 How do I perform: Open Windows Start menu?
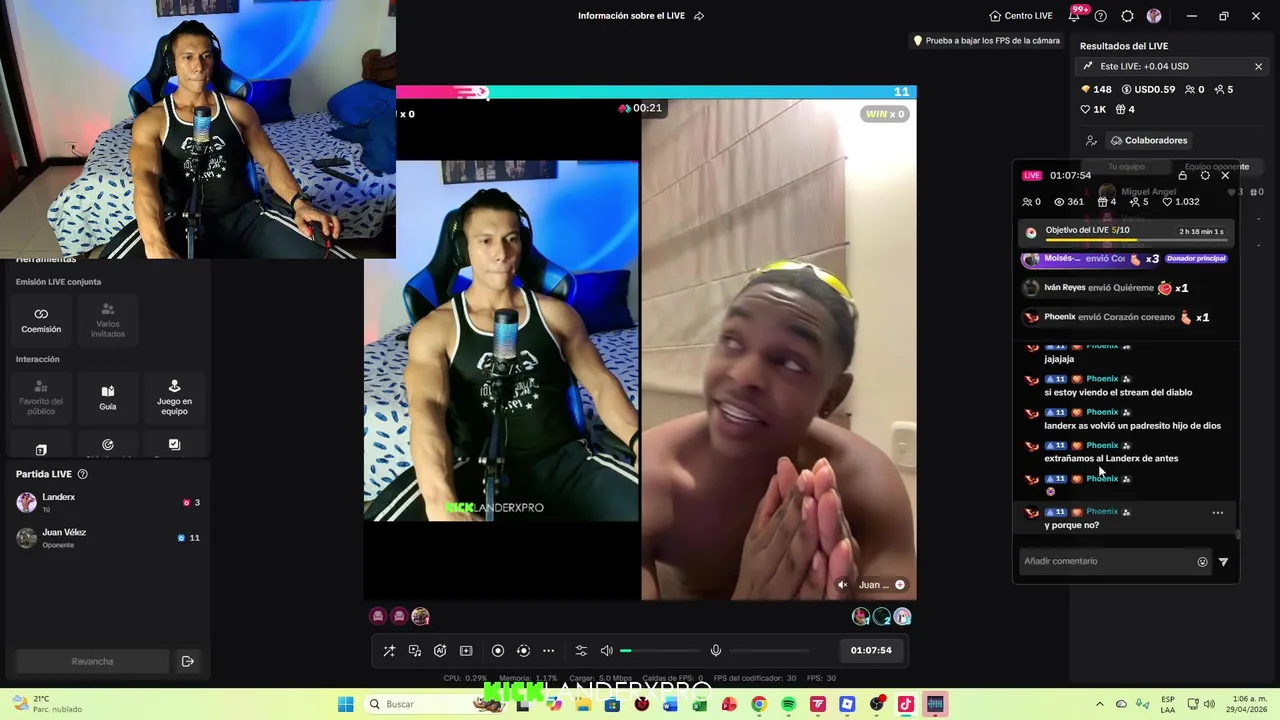coord(346,704)
